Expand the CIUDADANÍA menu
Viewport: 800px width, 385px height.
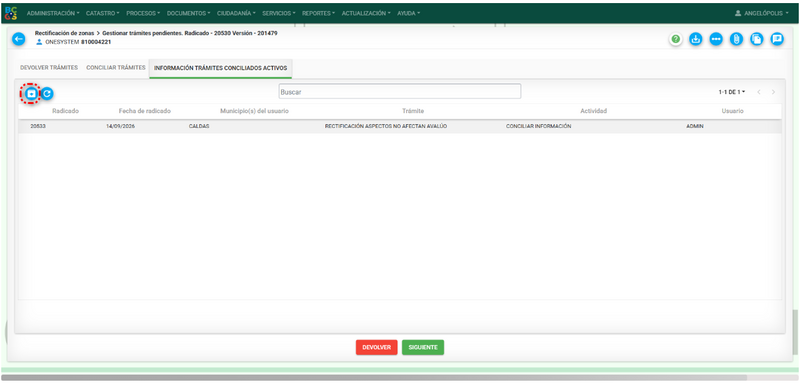pyautogui.click(x=237, y=13)
